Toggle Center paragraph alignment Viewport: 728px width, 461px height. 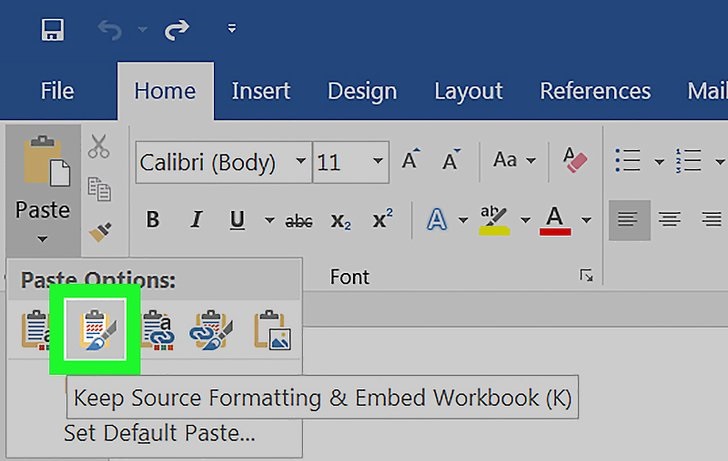pos(670,220)
